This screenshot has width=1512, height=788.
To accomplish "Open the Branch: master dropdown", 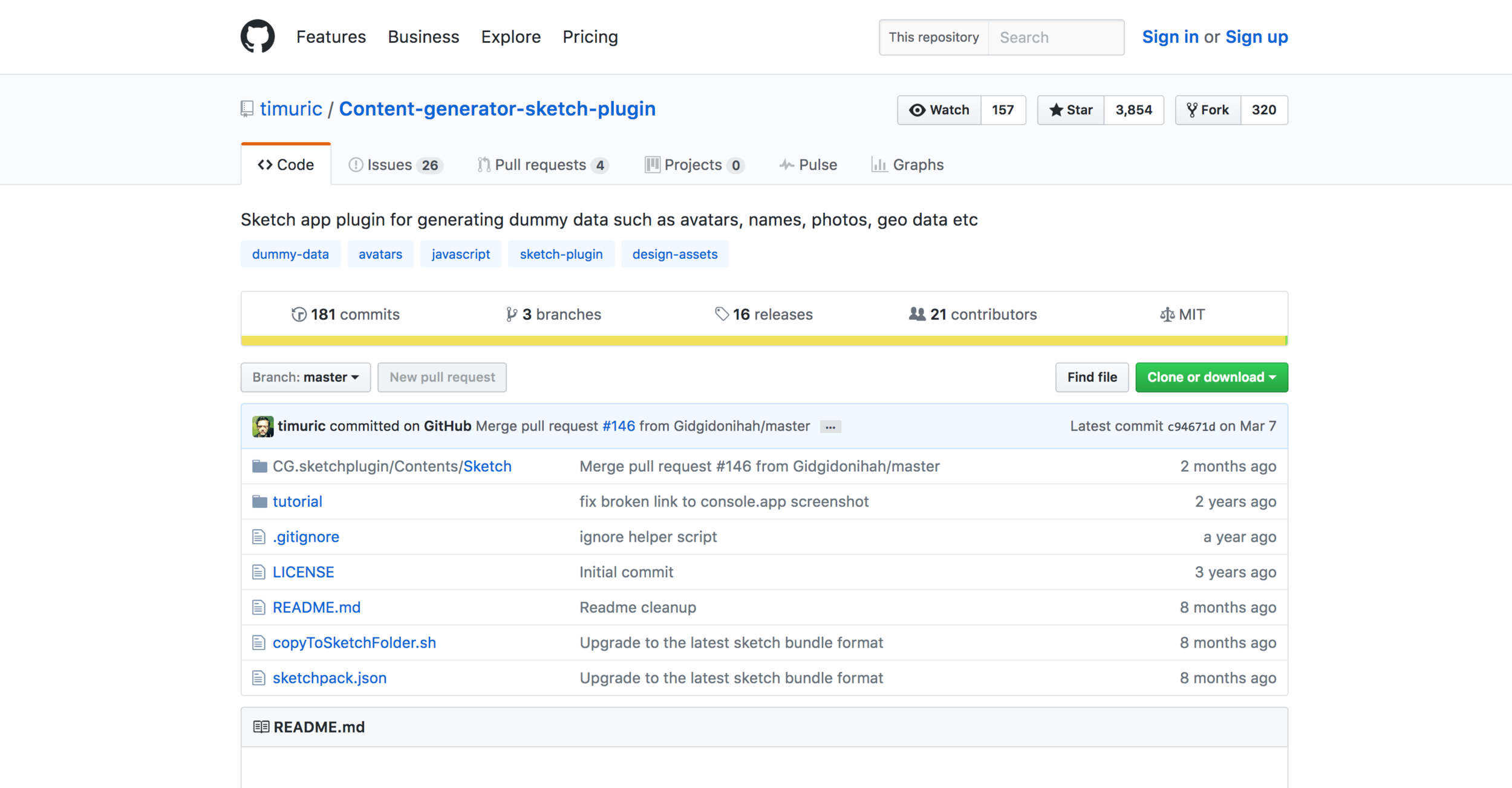I will [305, 377].
